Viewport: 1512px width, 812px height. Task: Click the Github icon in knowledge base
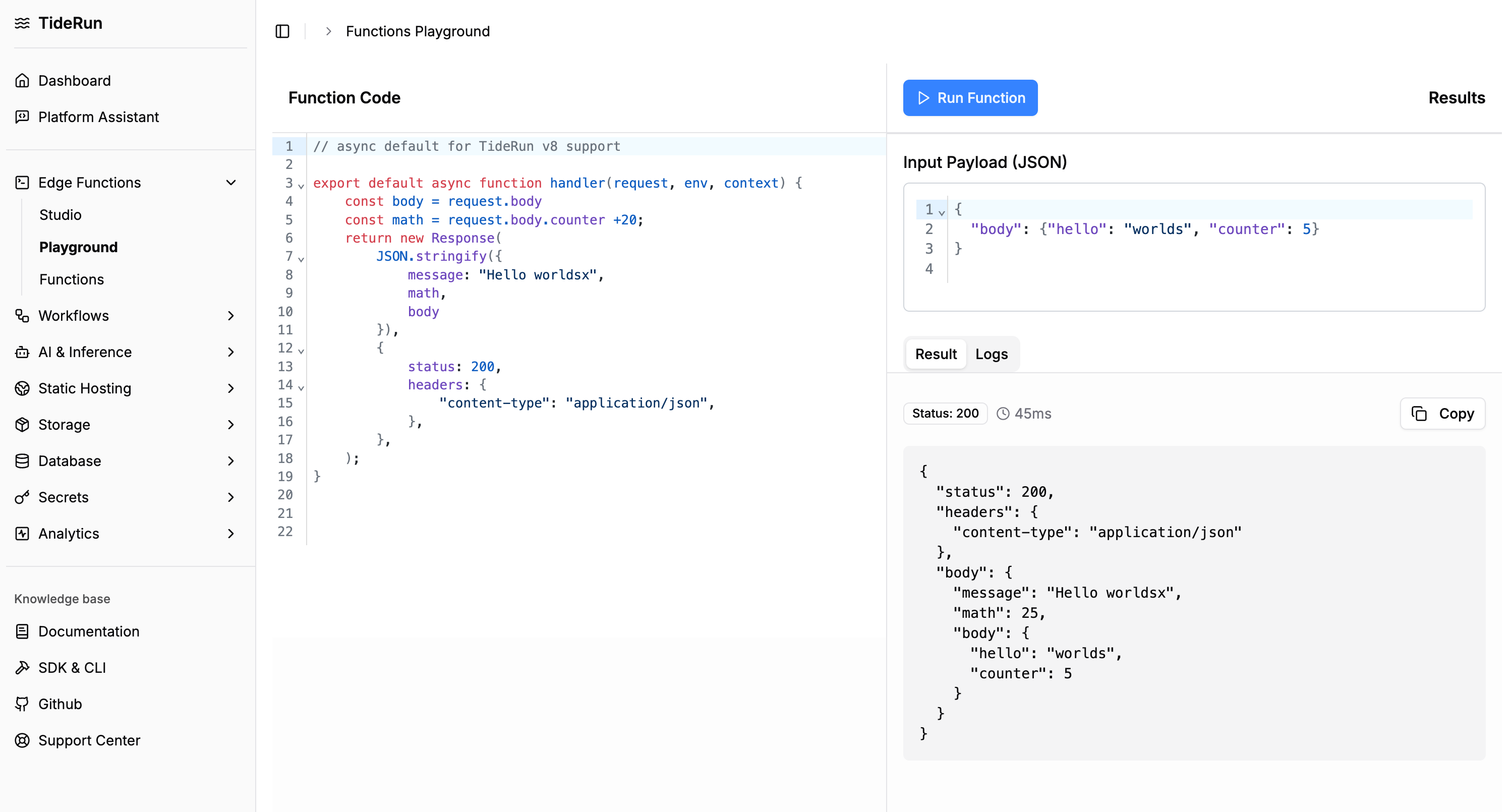22,704
